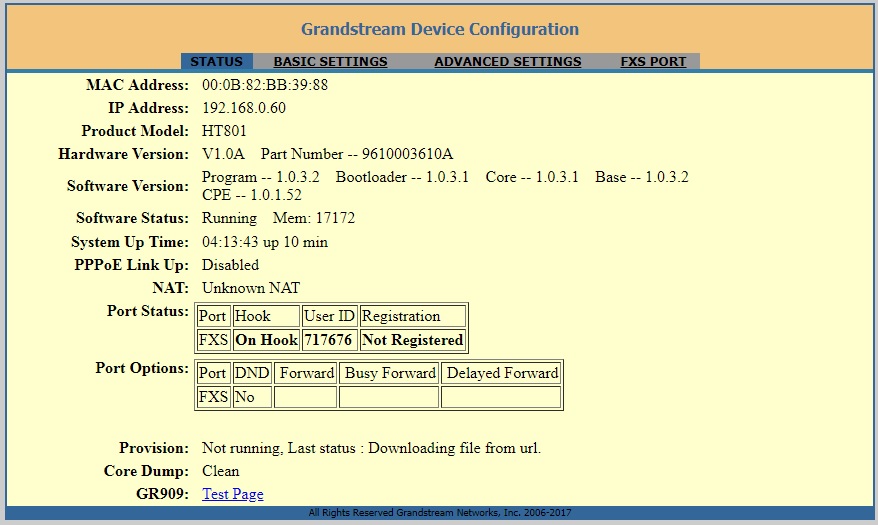Select the IP address 192.168.0.60

pyautogui.click(x=244, y=108)
